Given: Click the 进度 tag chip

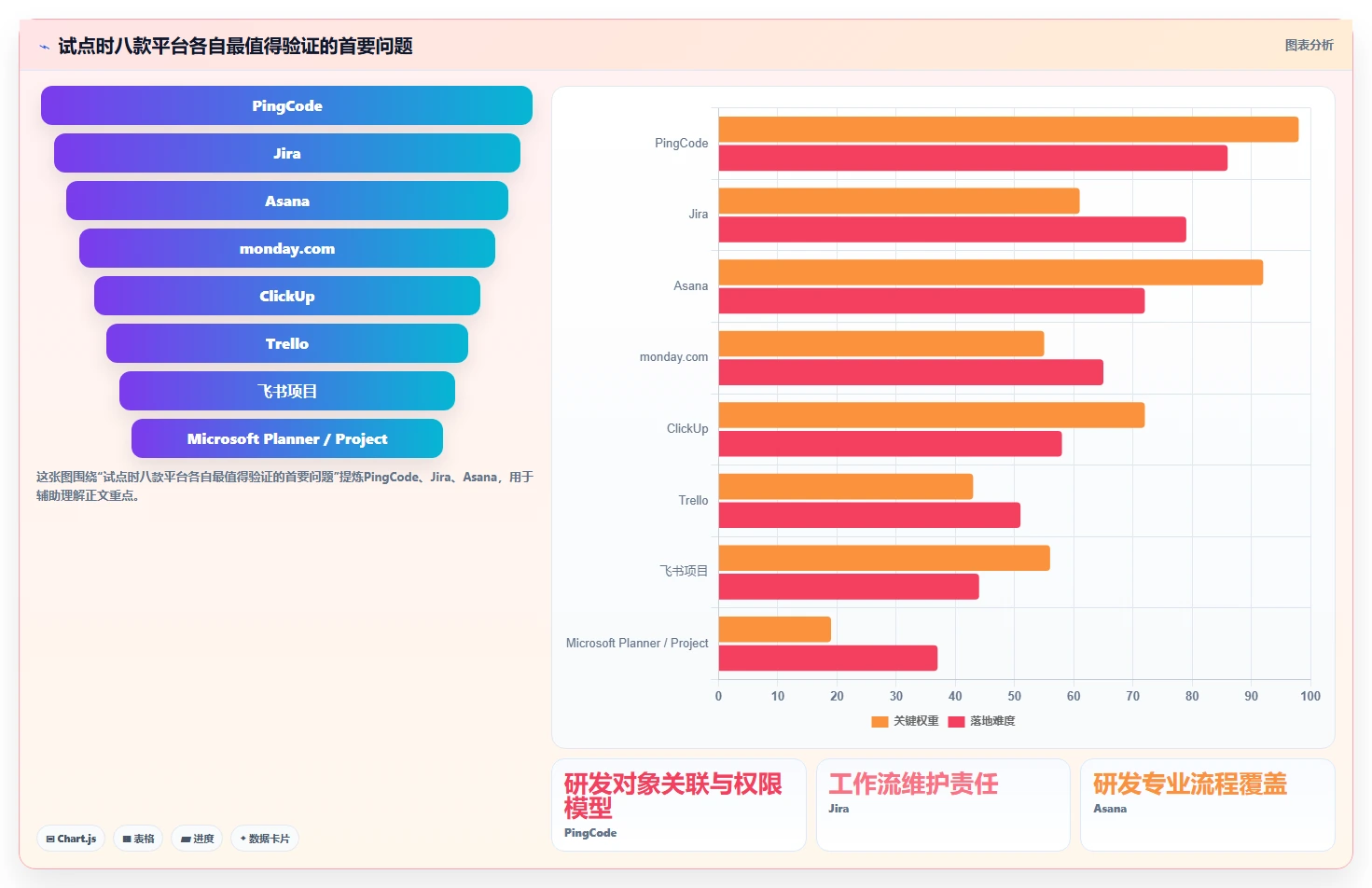Looking at the screenshot, I should (197, 839).
